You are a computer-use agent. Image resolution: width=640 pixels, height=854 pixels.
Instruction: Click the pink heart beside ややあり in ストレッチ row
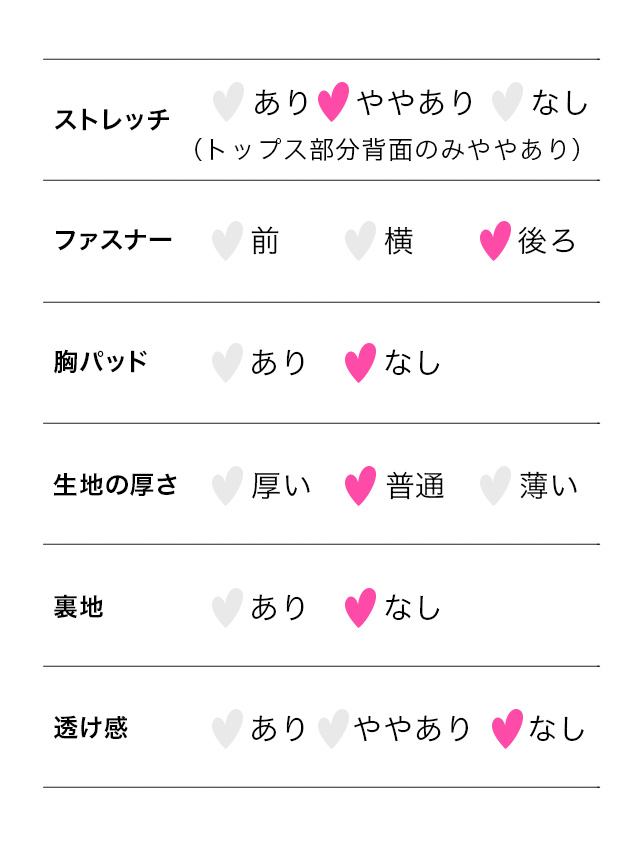pyautogui.click(x=333, y=102)
